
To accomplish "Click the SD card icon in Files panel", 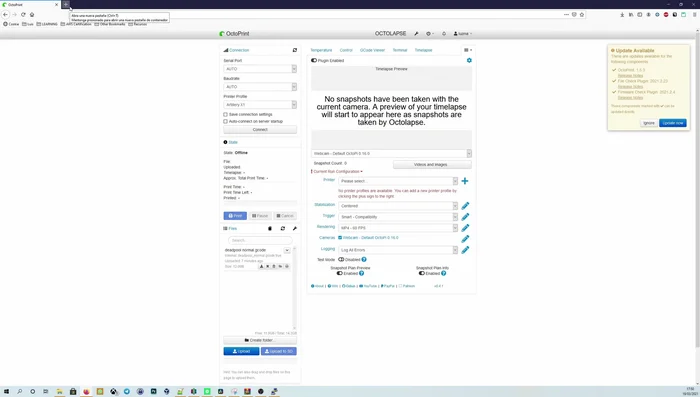I will click(270, 228).
